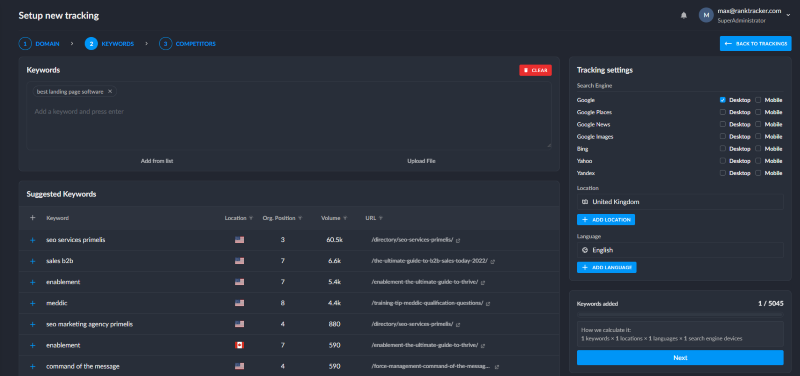
Task: Open the English language field
Action: click(x=680, y=250)
